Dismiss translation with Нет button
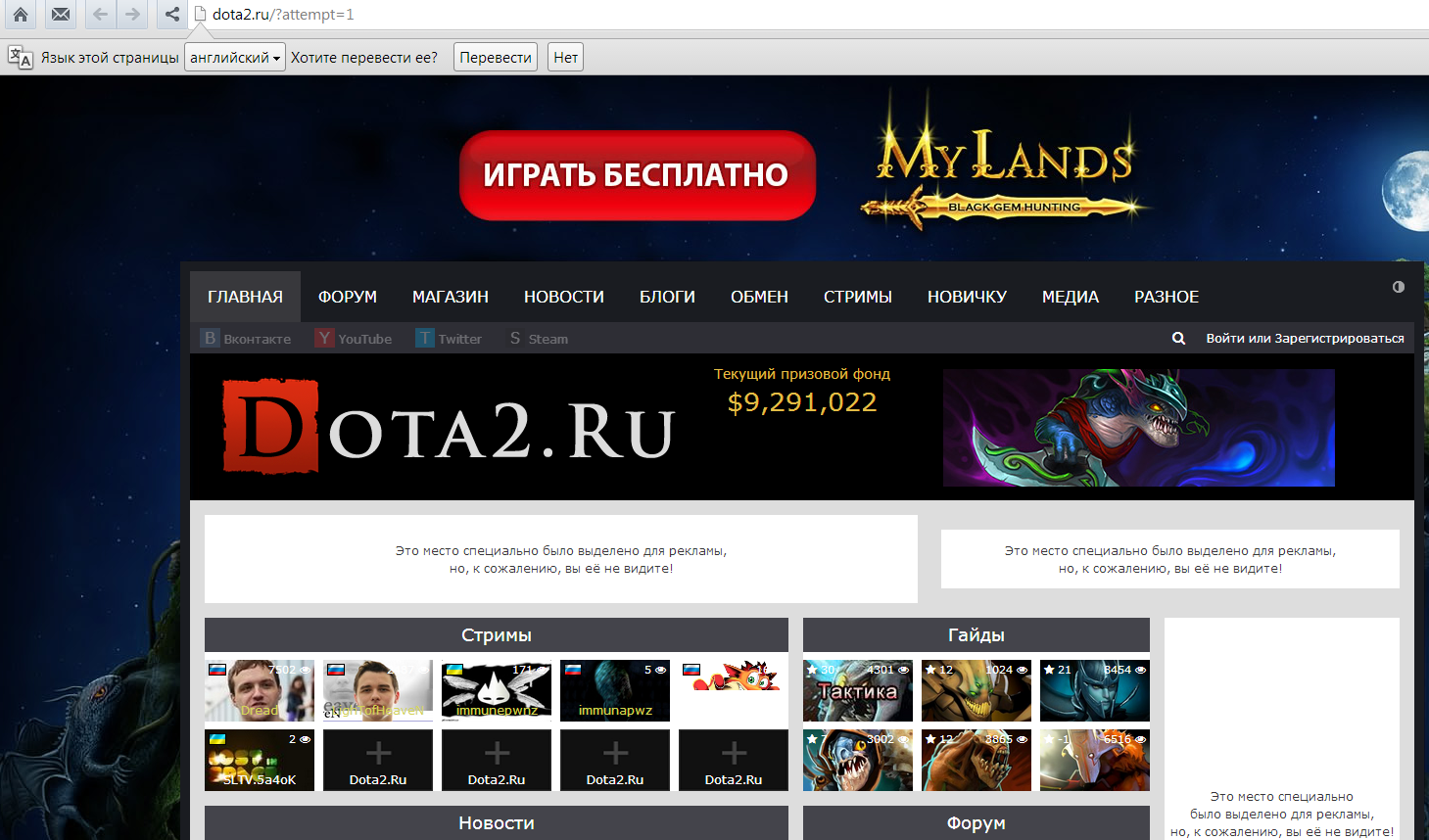Viewport: 1429px width, 840px height. (565, 57)
